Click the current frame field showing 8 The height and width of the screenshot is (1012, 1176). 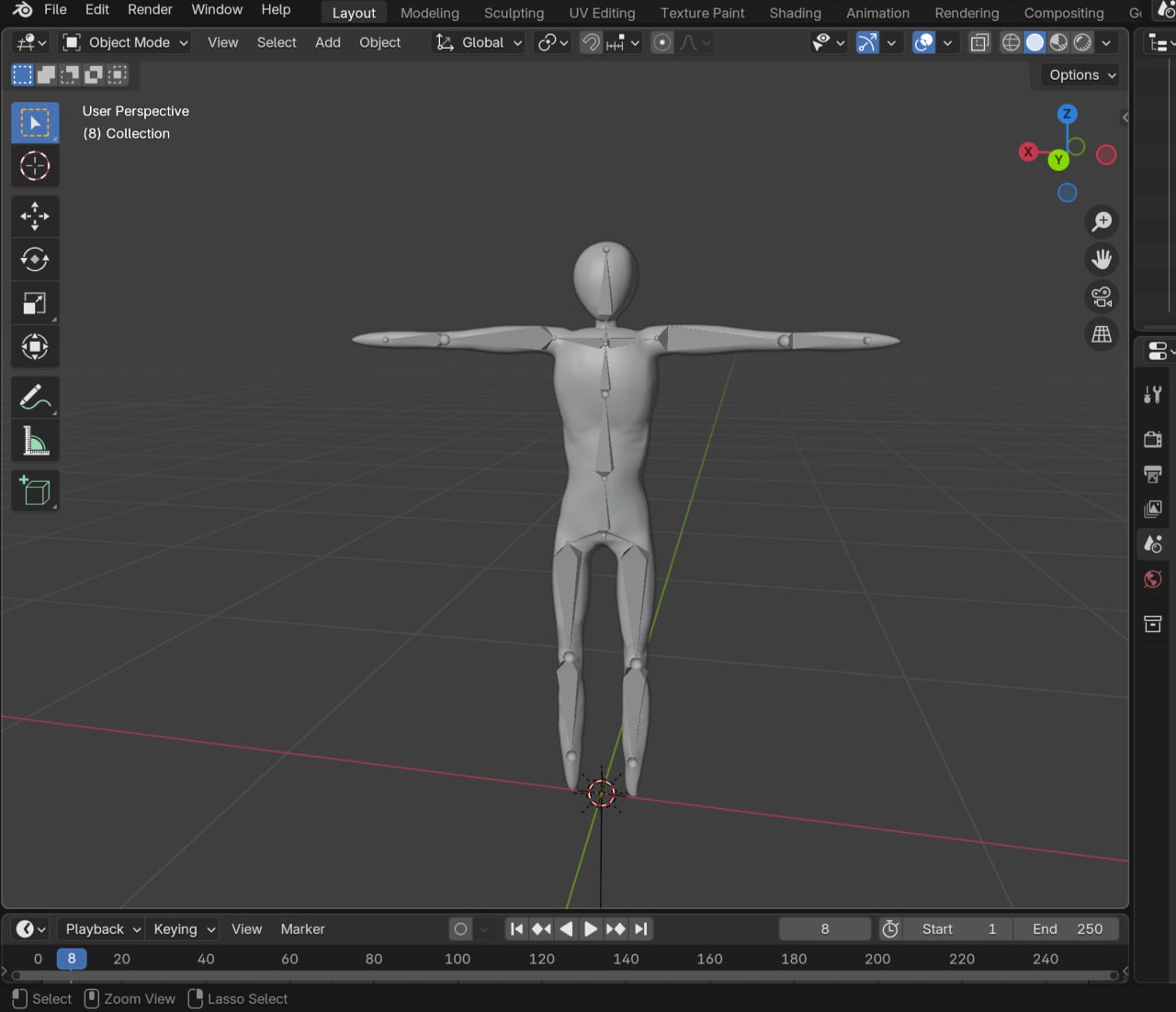tap(824, 928)
